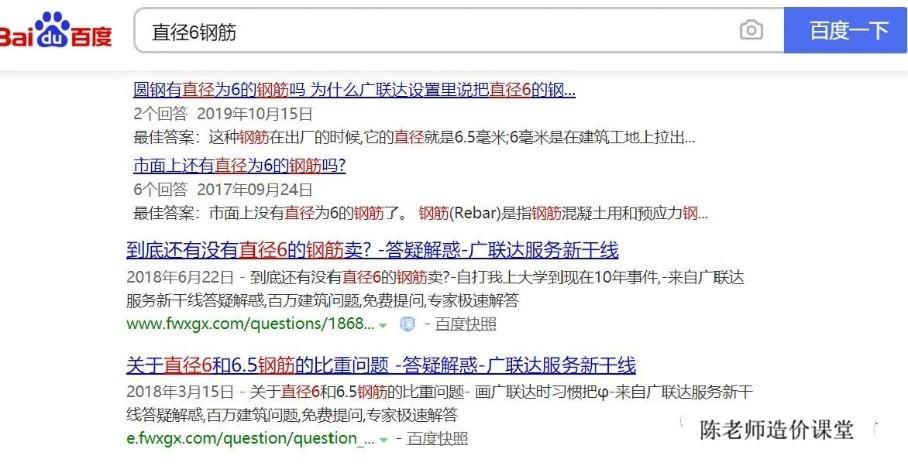Click the Baidu logo
Screen dimensions: 908x466
(x=56, y=30)
